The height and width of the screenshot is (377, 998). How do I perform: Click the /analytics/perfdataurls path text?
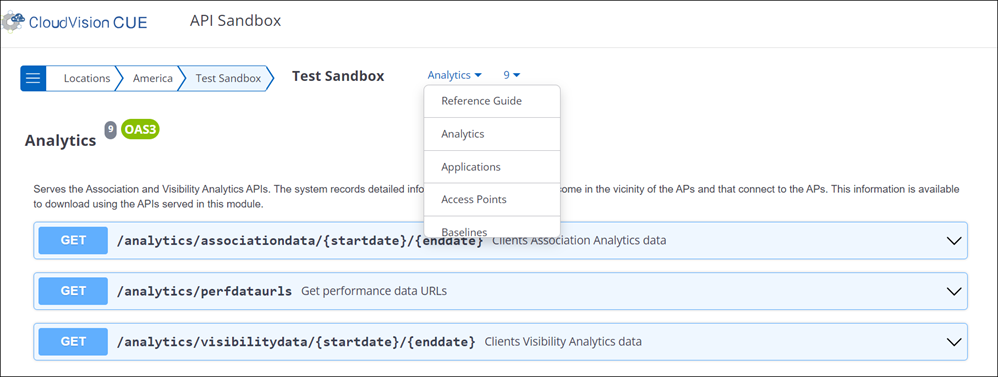[204, 292]
